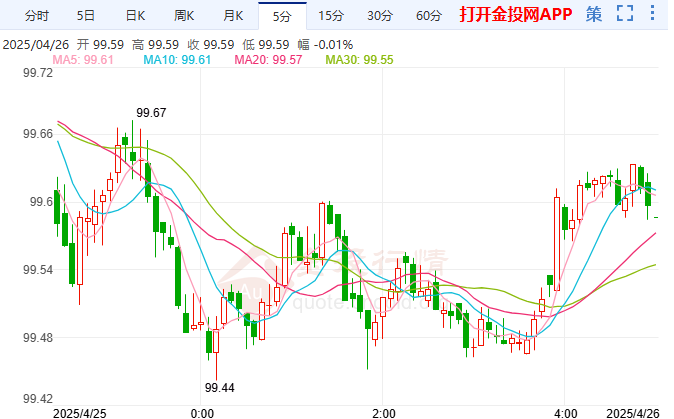Open the 策 strategy icon
Screen dimensions: 674x419
click(x=594, y=15)
